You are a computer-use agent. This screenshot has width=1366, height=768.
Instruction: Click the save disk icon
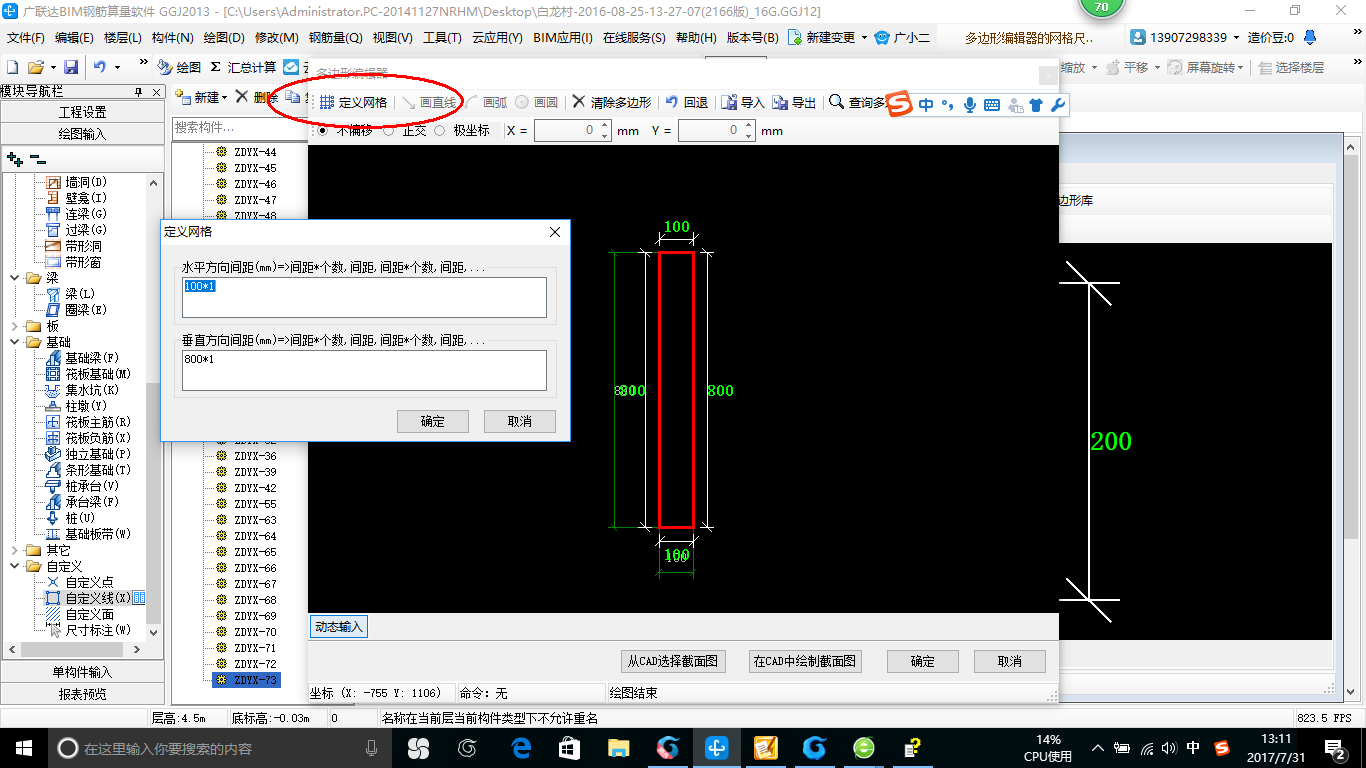click(x=71, y=67)
